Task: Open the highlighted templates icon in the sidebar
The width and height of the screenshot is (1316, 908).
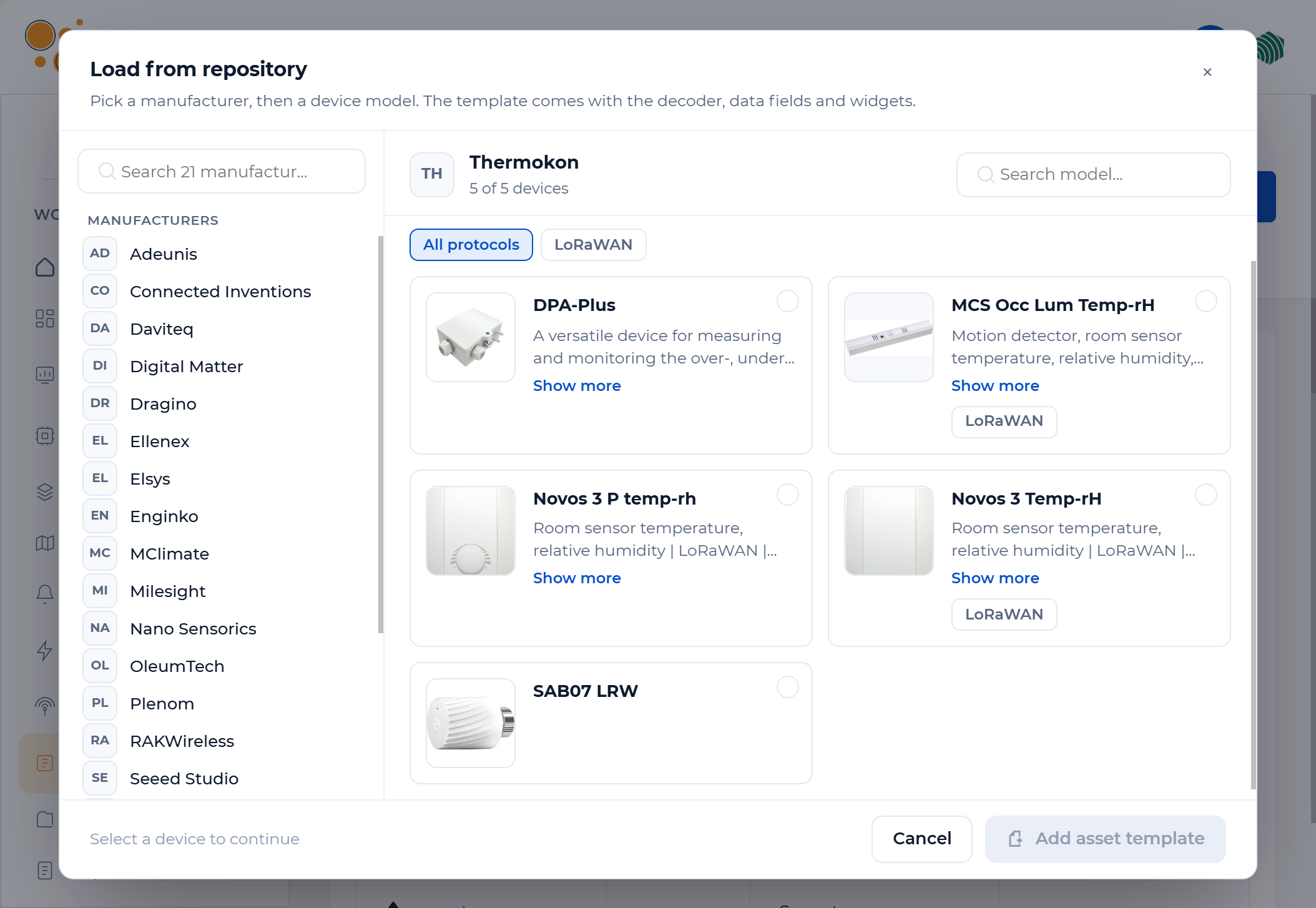Action: 45,763
